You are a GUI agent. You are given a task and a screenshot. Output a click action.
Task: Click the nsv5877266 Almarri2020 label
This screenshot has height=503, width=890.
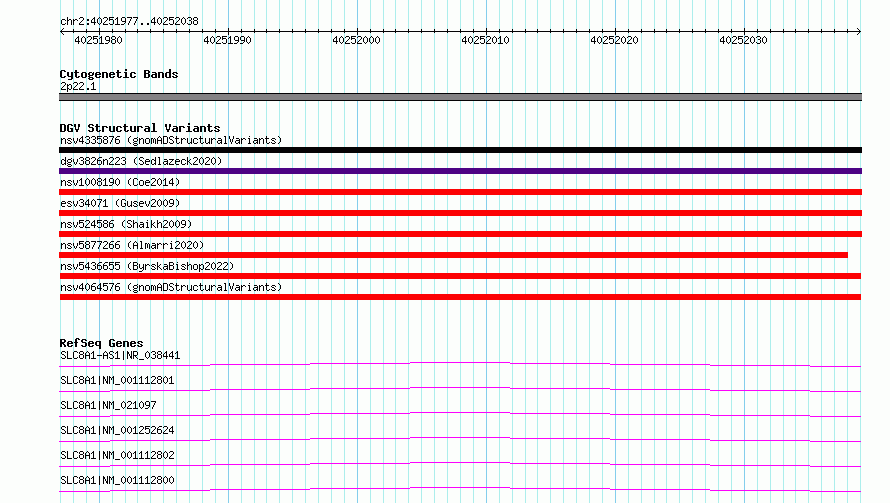pos(132,245)
